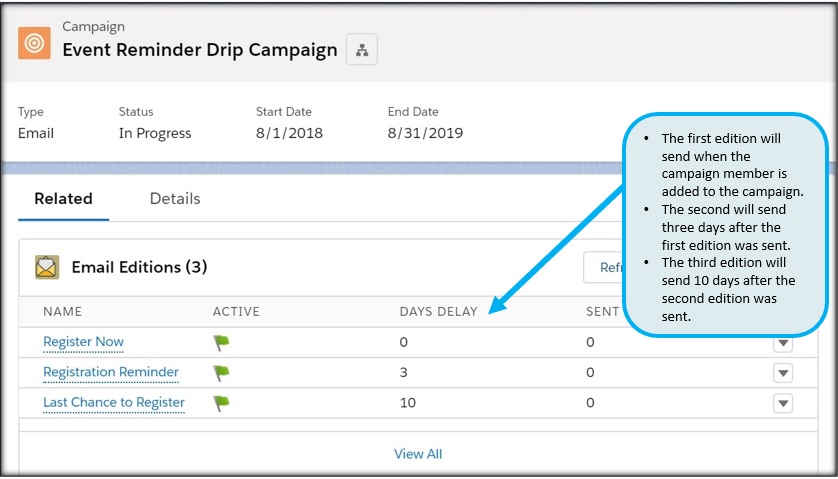Click View All email editions
The image size is (838, 479).
[418, 454]
